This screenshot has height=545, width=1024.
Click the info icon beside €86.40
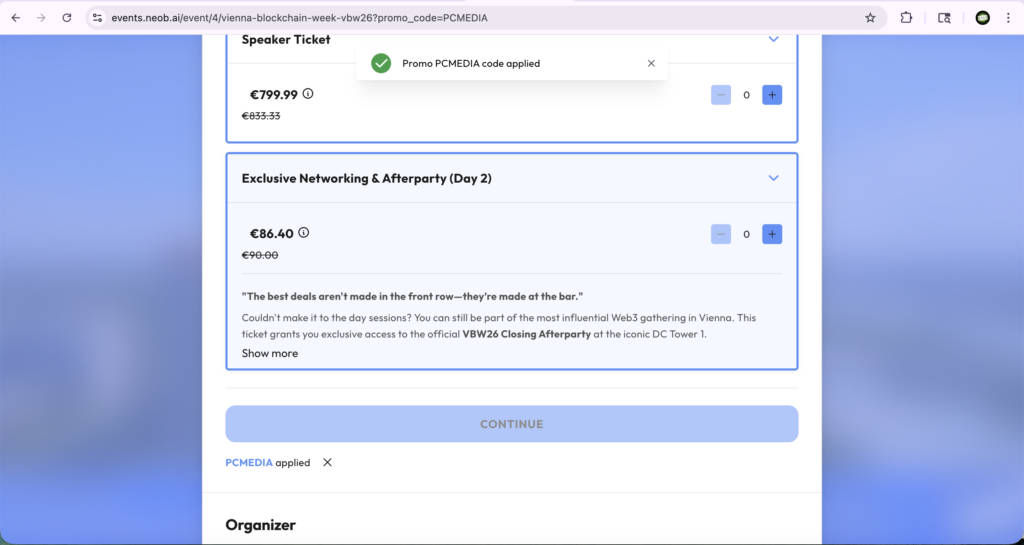click(x=304, y=233)
